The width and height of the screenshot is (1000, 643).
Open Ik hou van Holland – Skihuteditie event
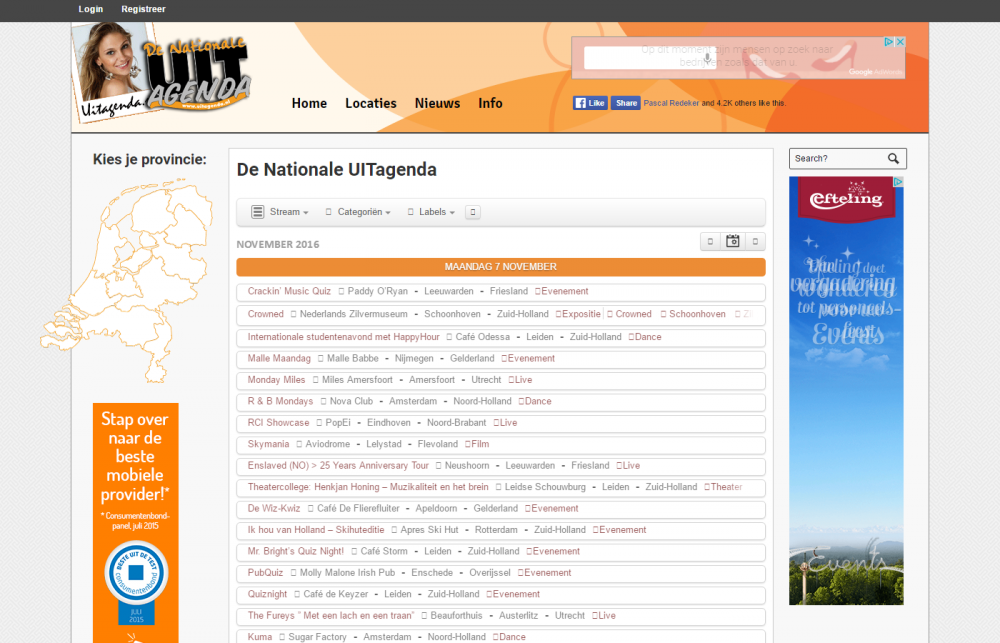coord(316,530)
